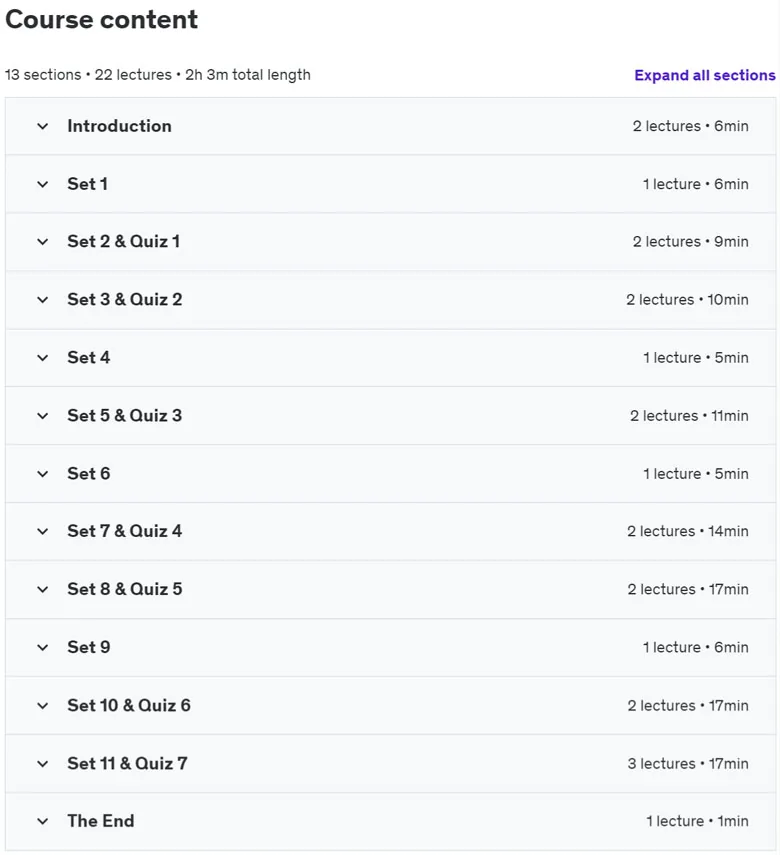Expand the Introduction section chevron
This screenshot has width=780, height=855.
click(43, 127)
